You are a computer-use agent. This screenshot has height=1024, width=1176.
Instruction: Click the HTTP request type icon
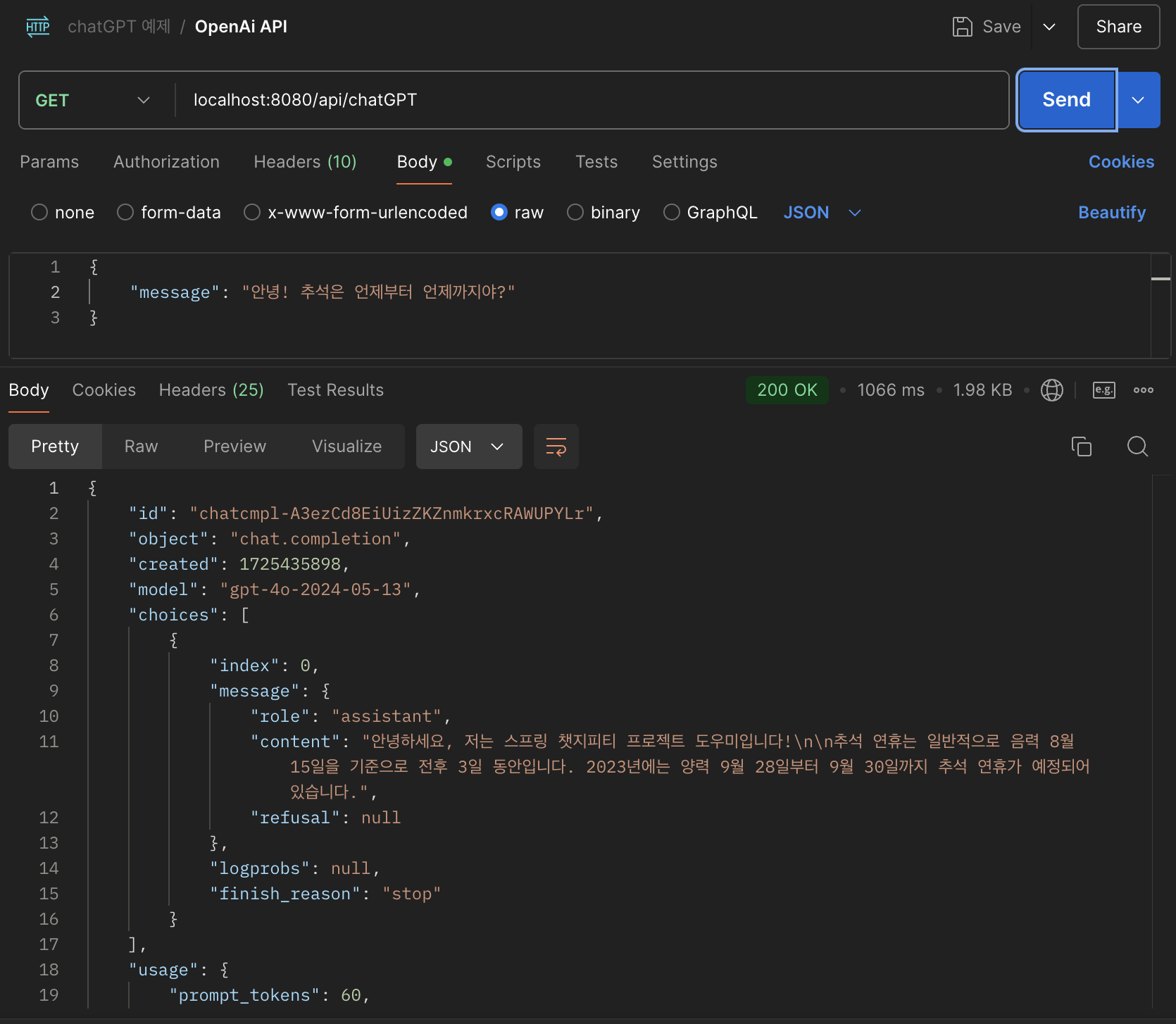click(38, 27)
